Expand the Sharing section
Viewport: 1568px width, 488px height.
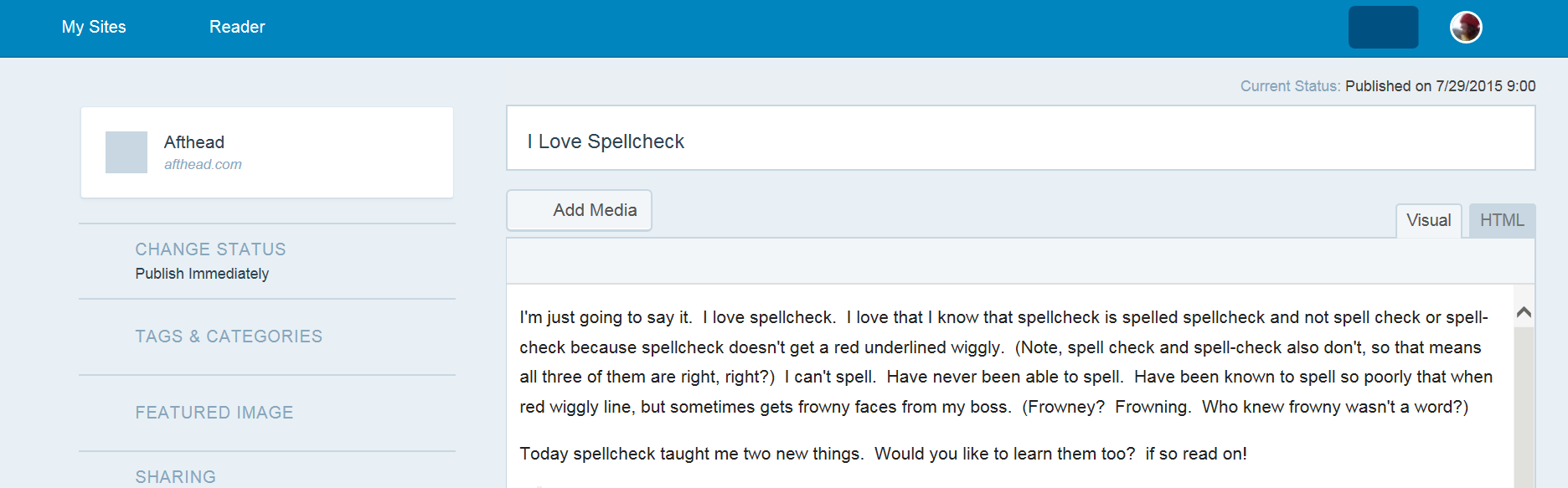[176, 476]
